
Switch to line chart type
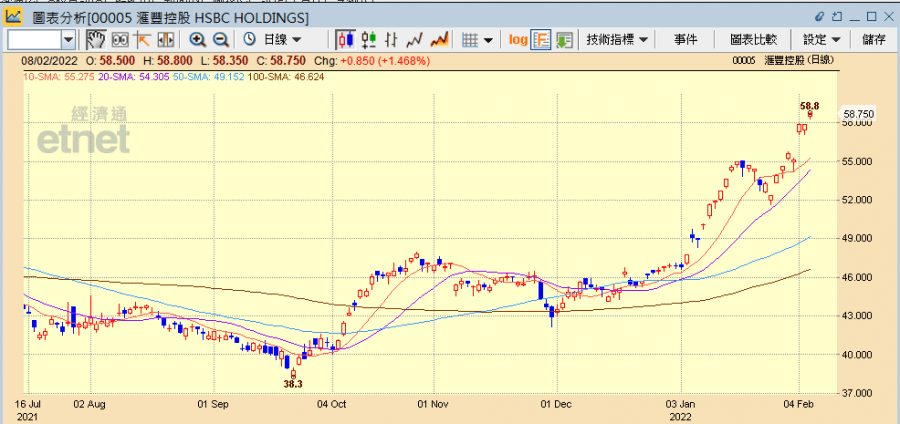point(414,40)
